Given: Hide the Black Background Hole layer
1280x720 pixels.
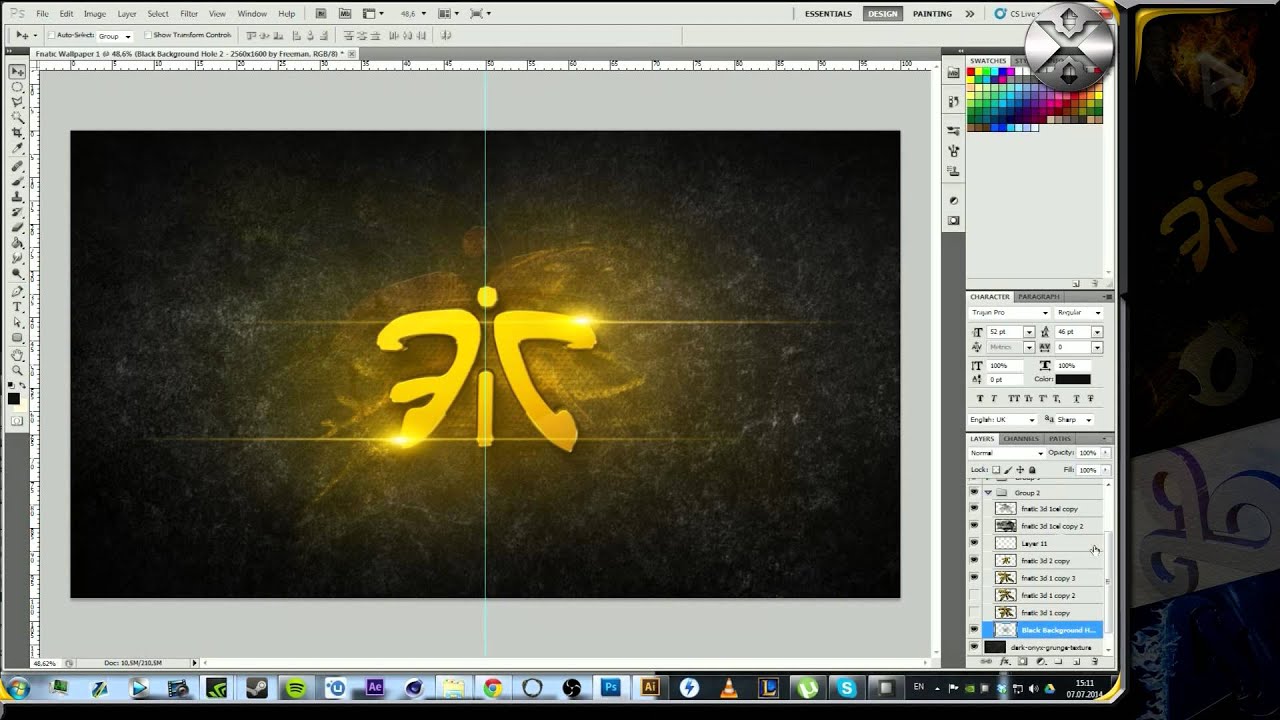Looking at the screenshot, I should tap(974, 630).
